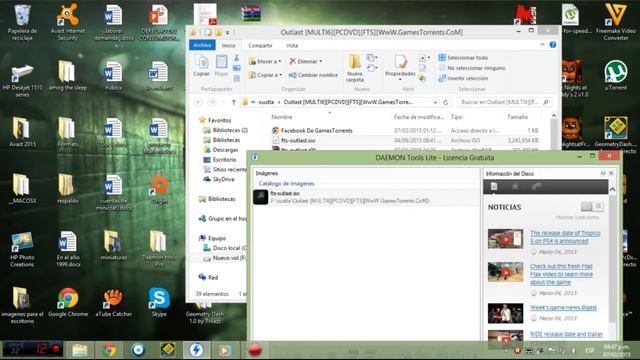Viewport: 640px width, 360px height.
Task: Open Mad Max video news link
Action: pyautogui.click(x=562, y=274)
